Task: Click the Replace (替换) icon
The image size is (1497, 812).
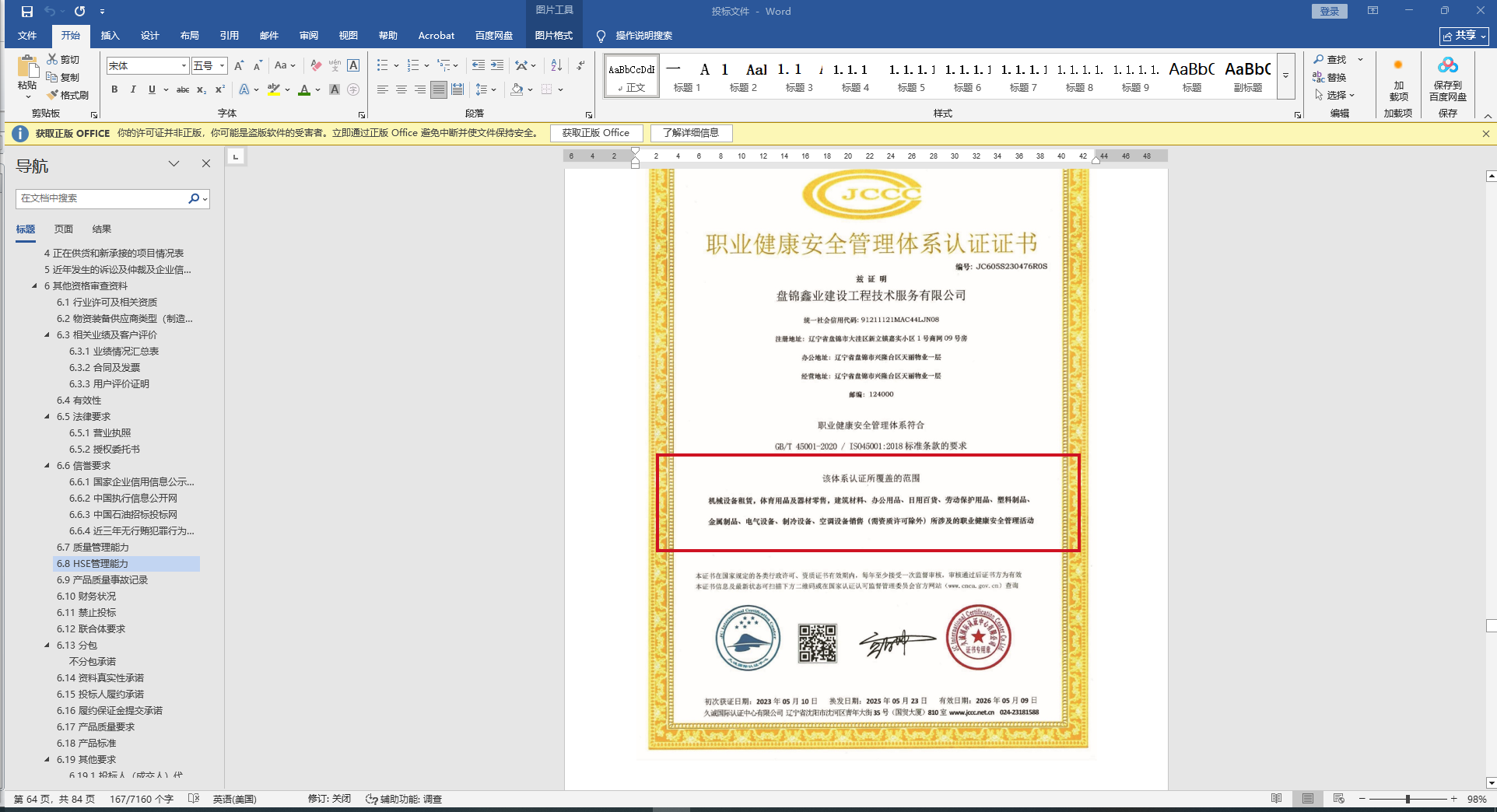Action: [1319, 77]
